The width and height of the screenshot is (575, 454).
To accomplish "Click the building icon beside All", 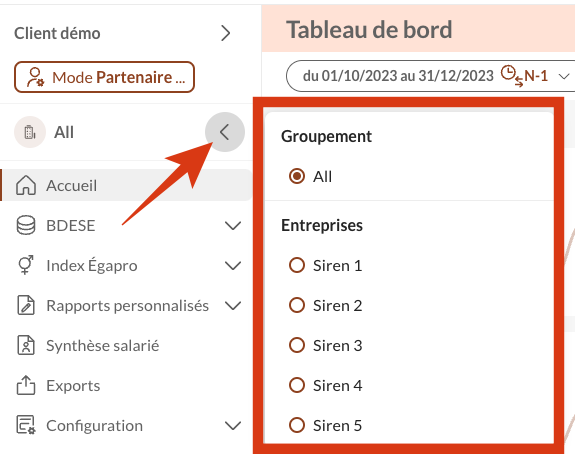I will pos(30,132).
